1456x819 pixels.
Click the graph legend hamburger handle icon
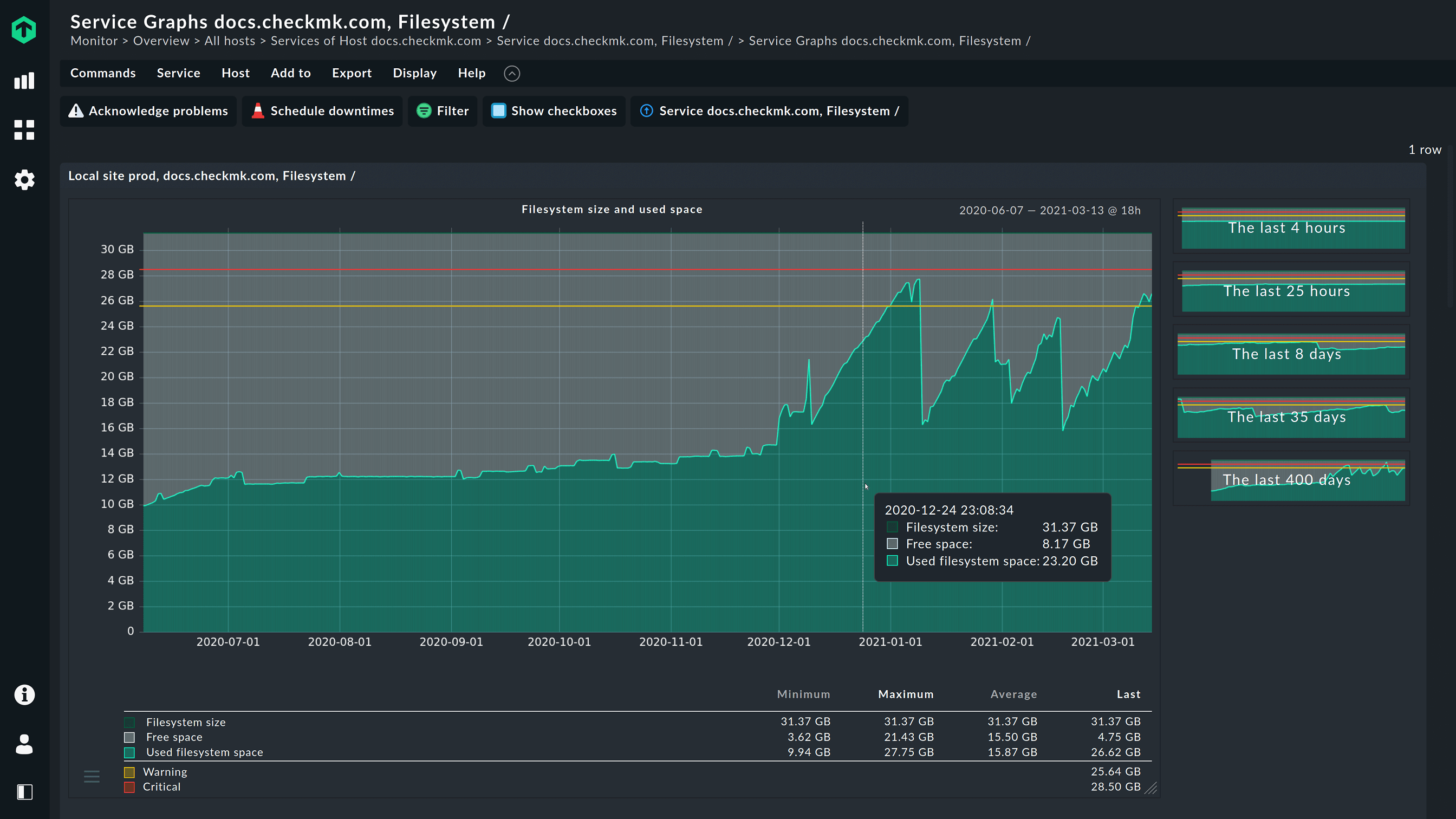[92, 776]
